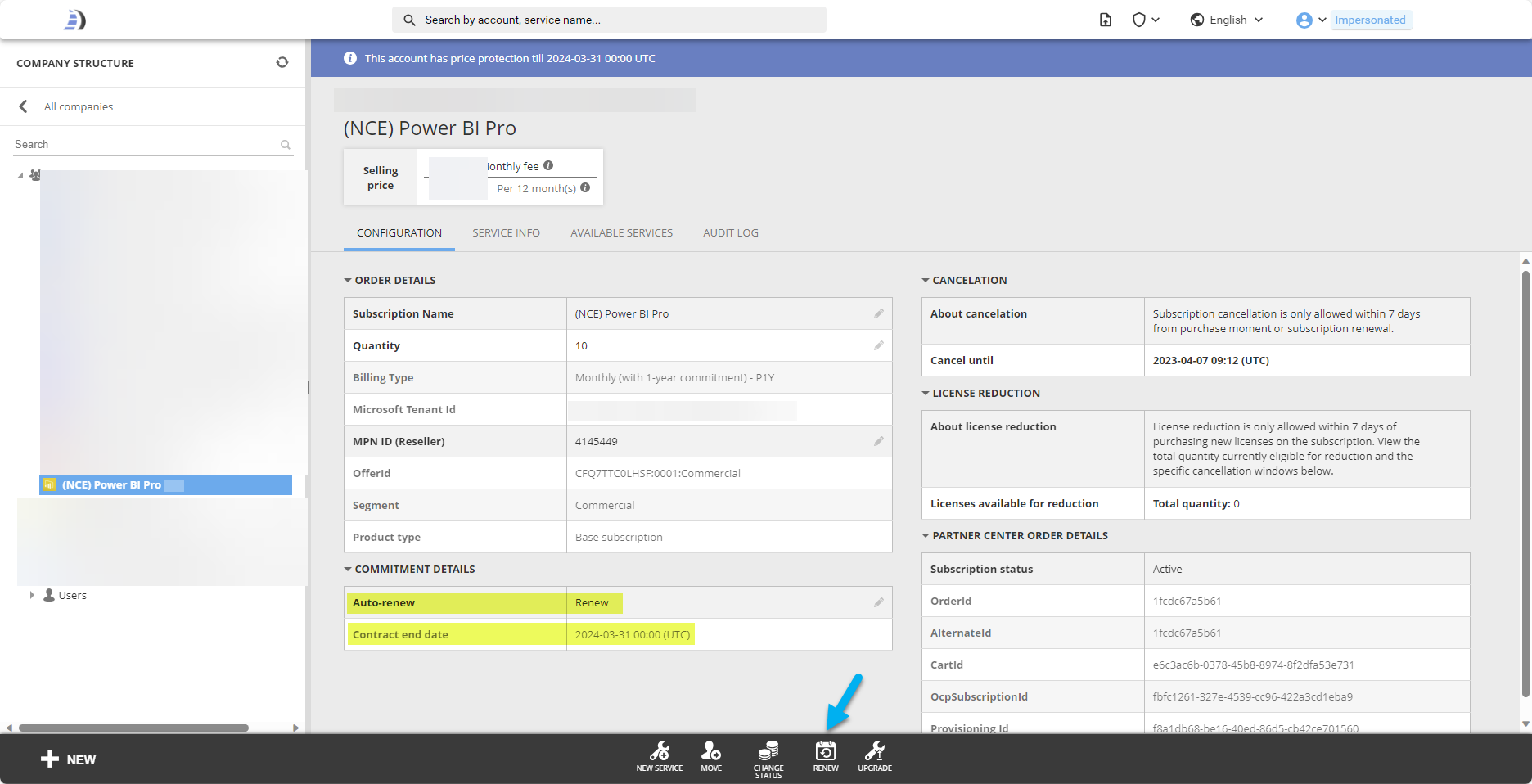Switch to the Configuration tab
The height and width of the screenshot is (784, 1532).
[399, 233]
